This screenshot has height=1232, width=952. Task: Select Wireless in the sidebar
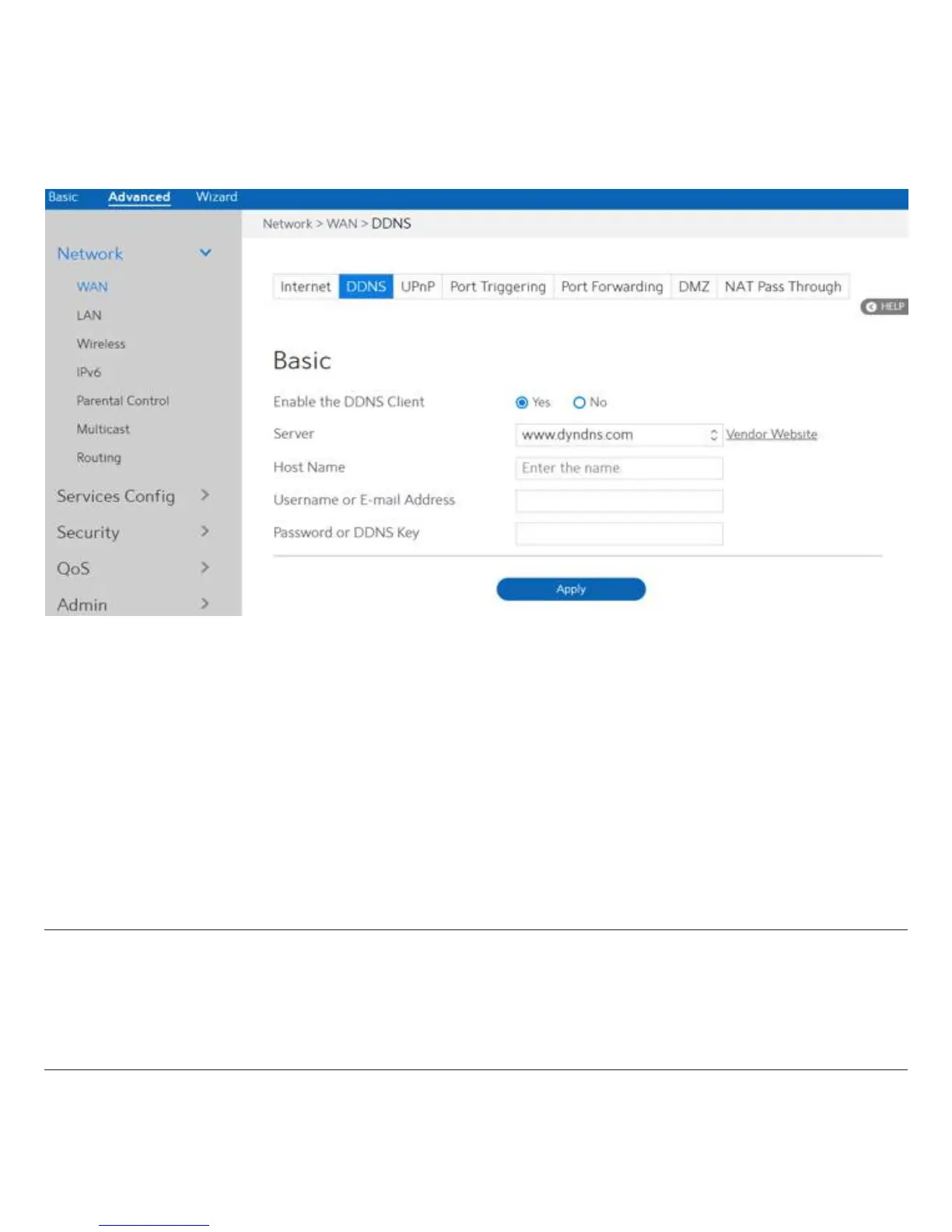[100, 344]
